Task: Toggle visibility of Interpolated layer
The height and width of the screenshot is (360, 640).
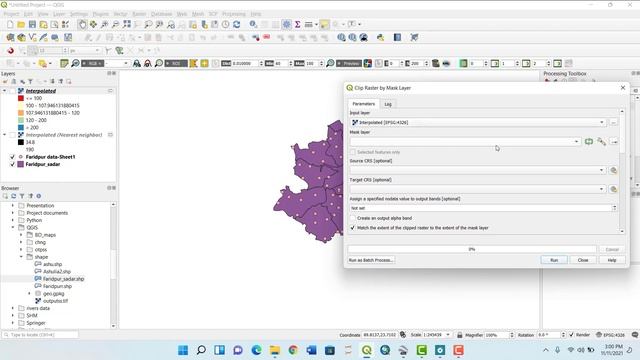Action: point(13,91)
